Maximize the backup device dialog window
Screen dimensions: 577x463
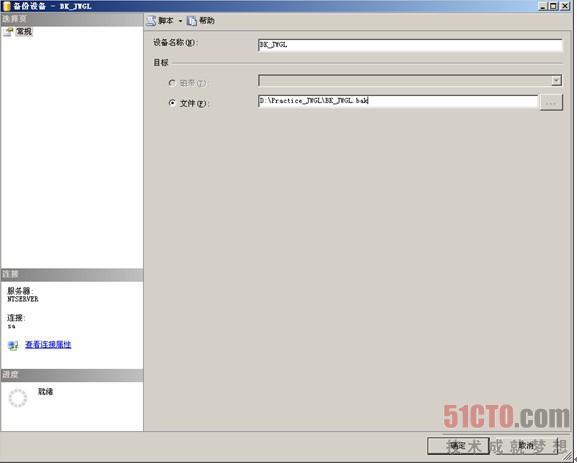[553, 6]
